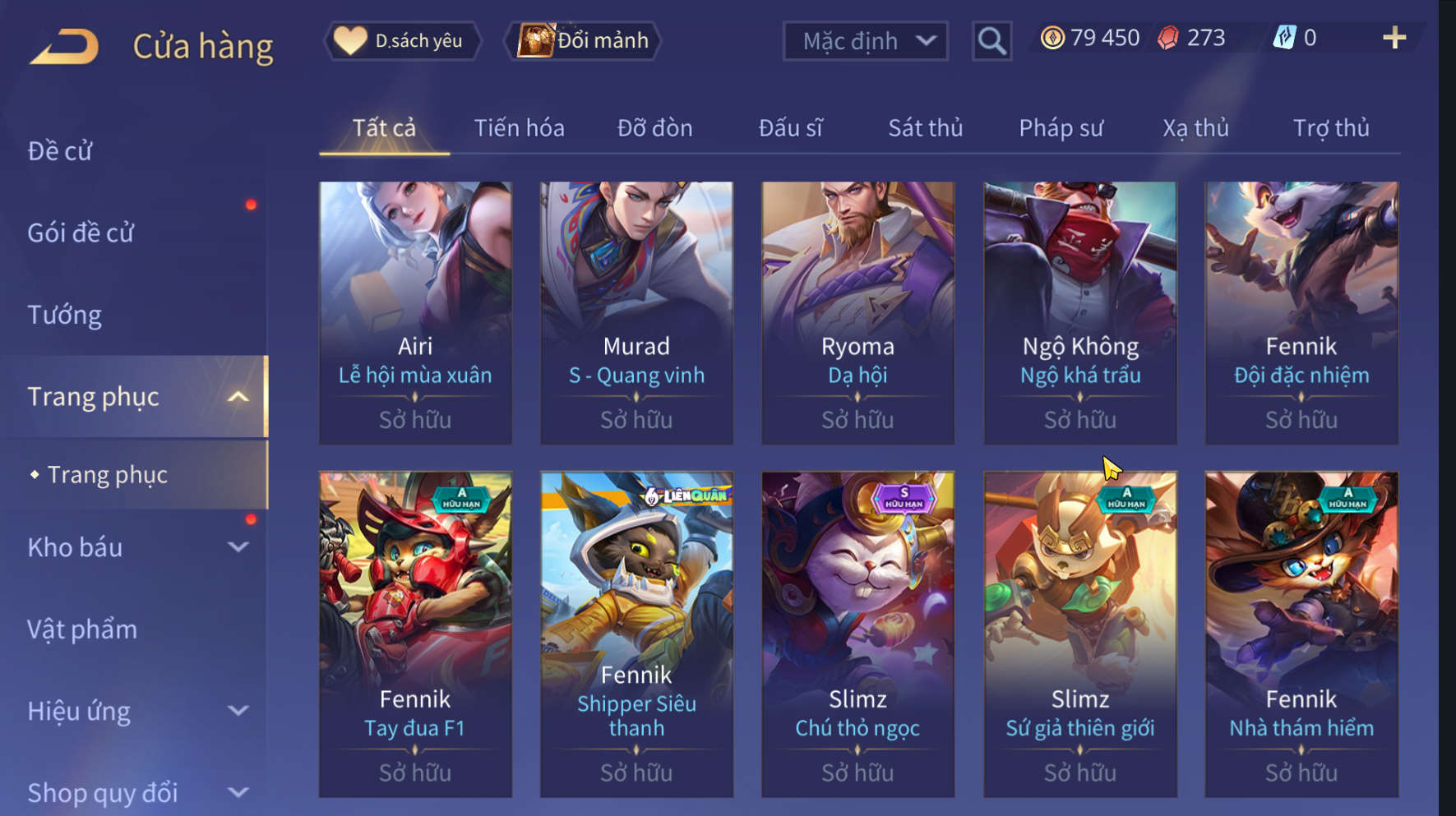The image size is (1456, 816).
Task: Select the Murad S - Quang vinh skin card
Action: pyautogui.click(x=636, y=313)
